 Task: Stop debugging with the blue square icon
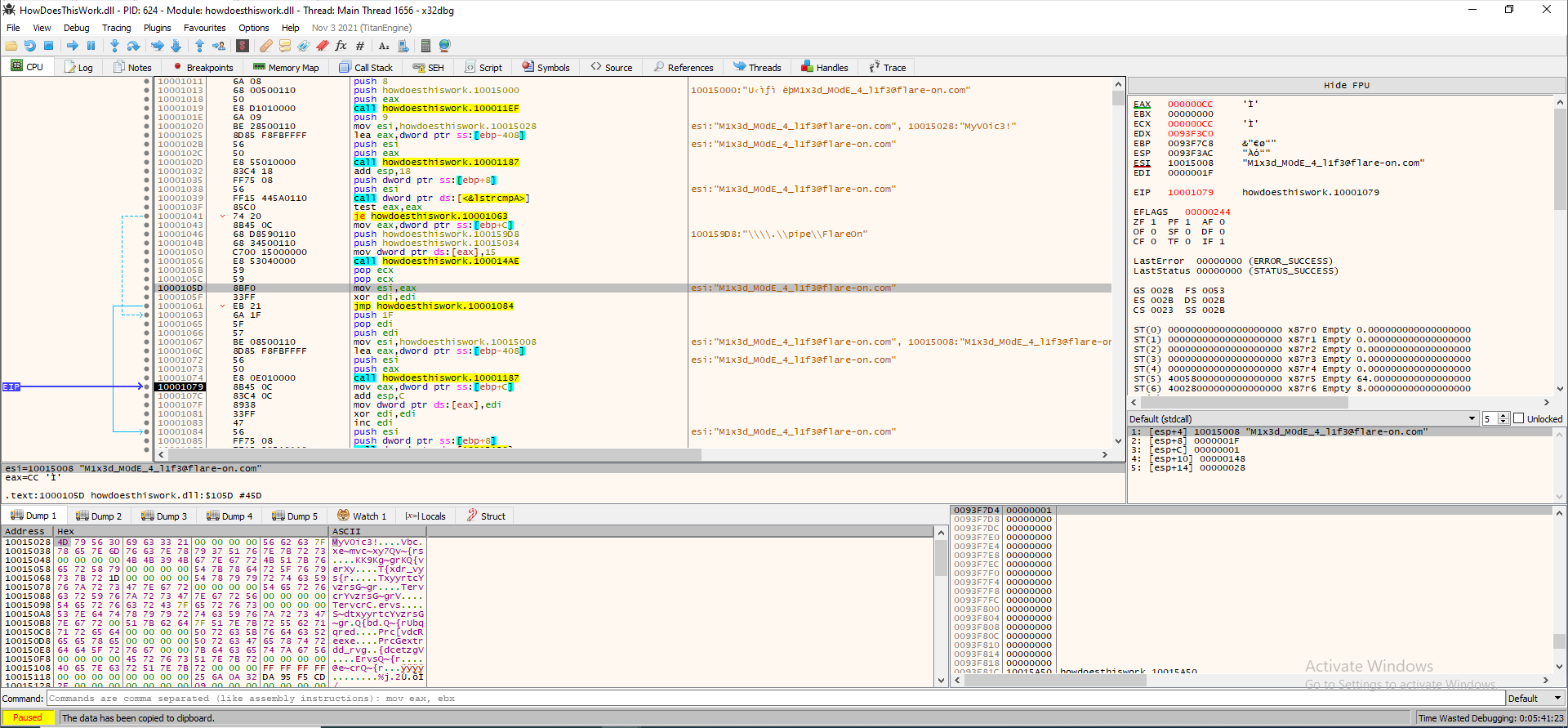(48, 46)
